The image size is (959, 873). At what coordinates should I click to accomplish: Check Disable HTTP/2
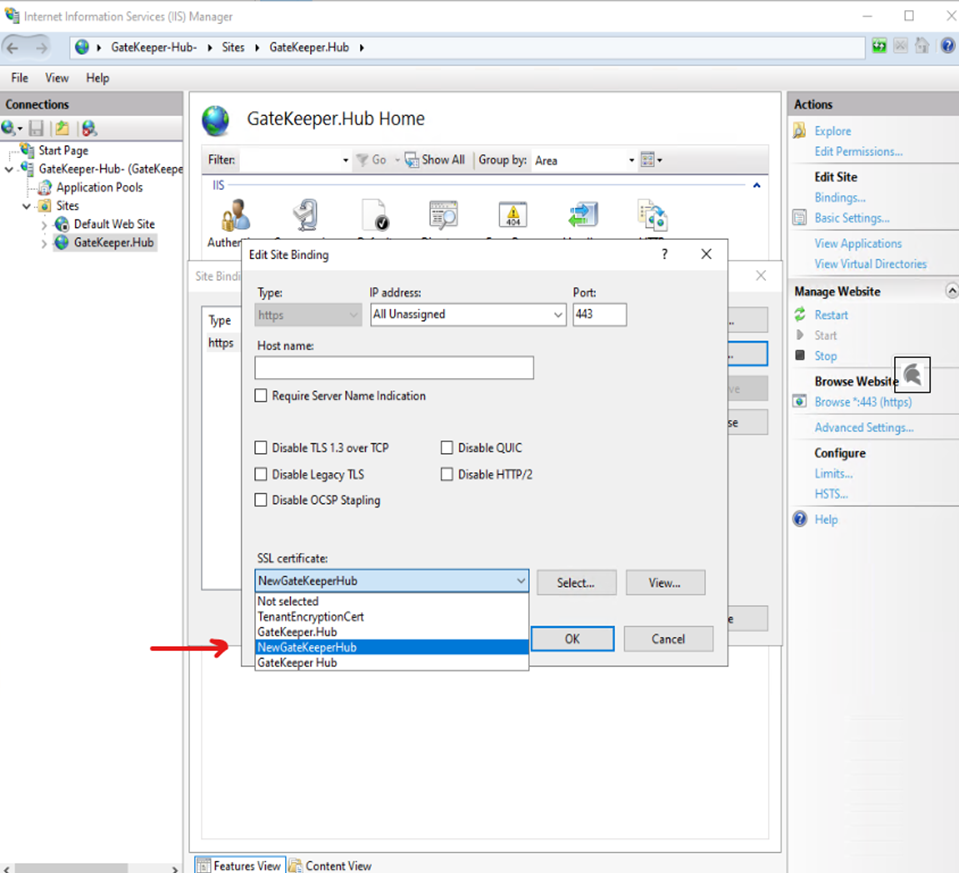[447, 474]
